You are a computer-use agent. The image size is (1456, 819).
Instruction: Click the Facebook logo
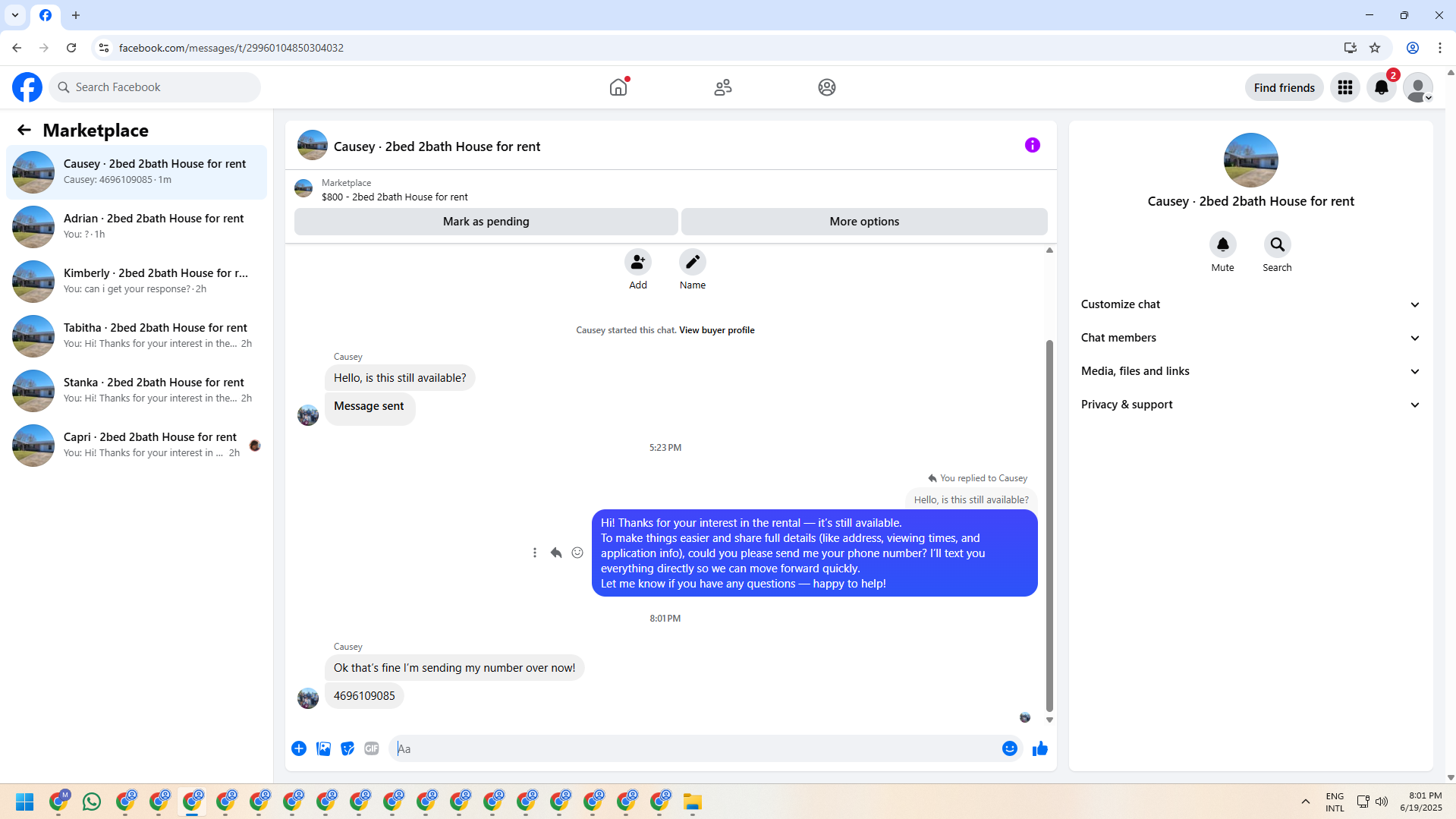[x=27, y=87]
